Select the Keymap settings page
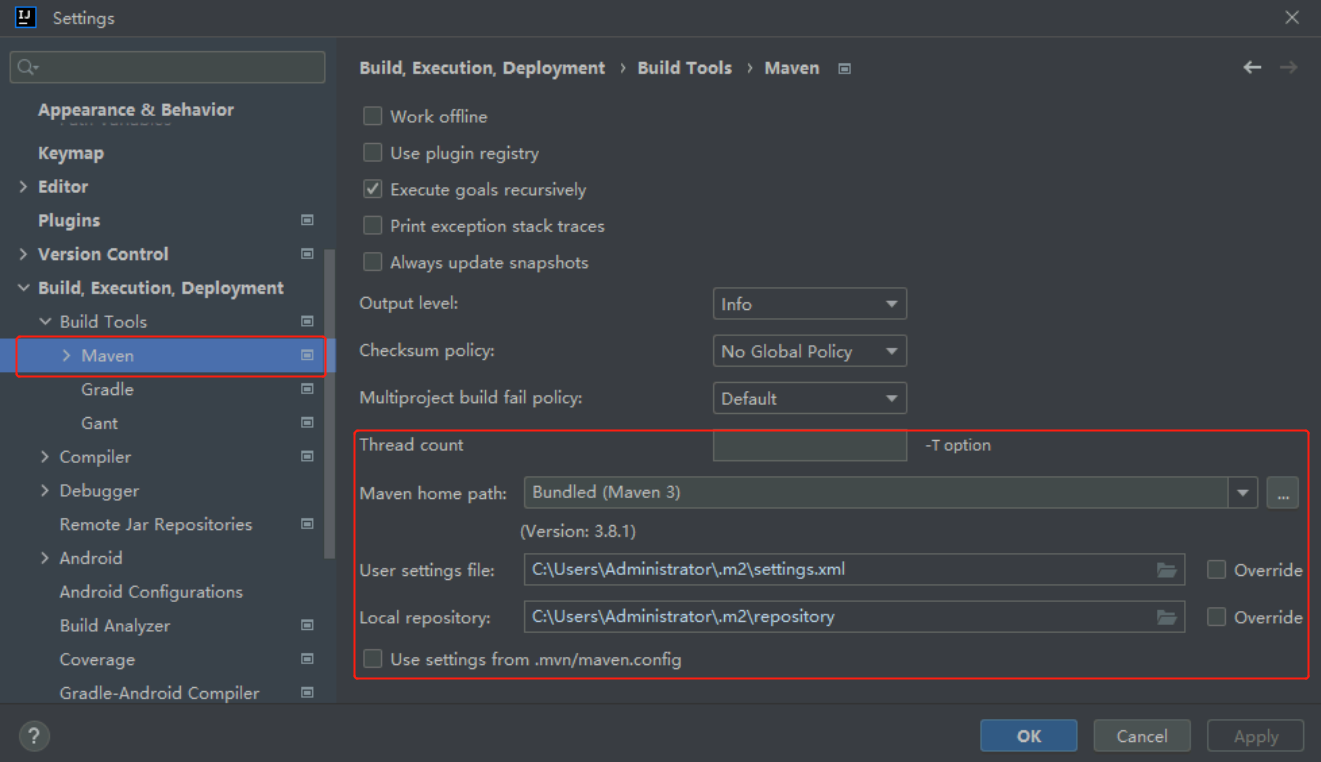The height and width of the screenshot is (762, 1321). pyautogui.click(x=71, y=153)
